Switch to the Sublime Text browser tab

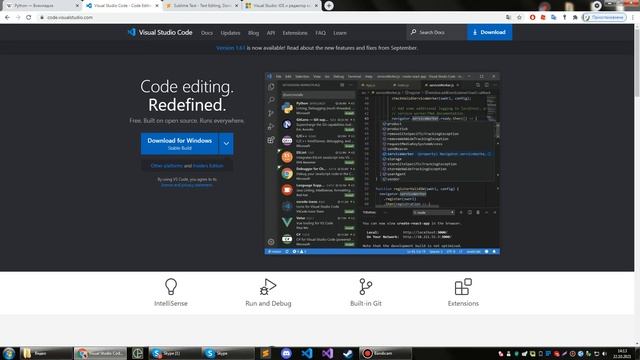pos(202,6)
